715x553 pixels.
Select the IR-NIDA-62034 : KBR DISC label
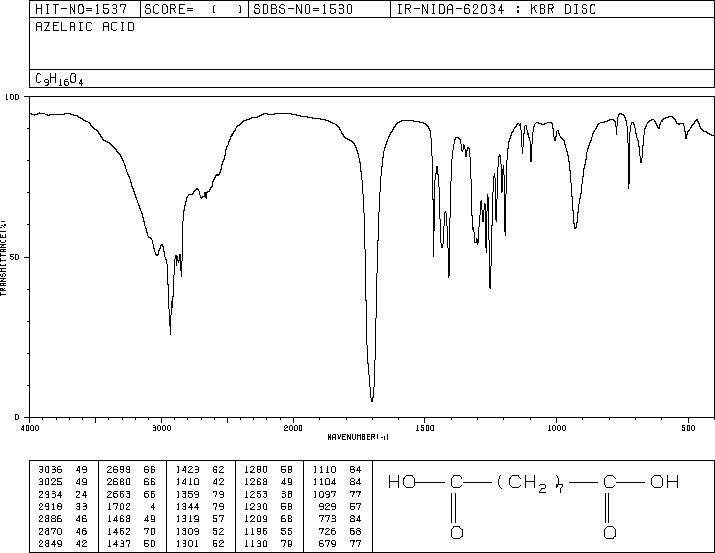[x=496, y=9]
